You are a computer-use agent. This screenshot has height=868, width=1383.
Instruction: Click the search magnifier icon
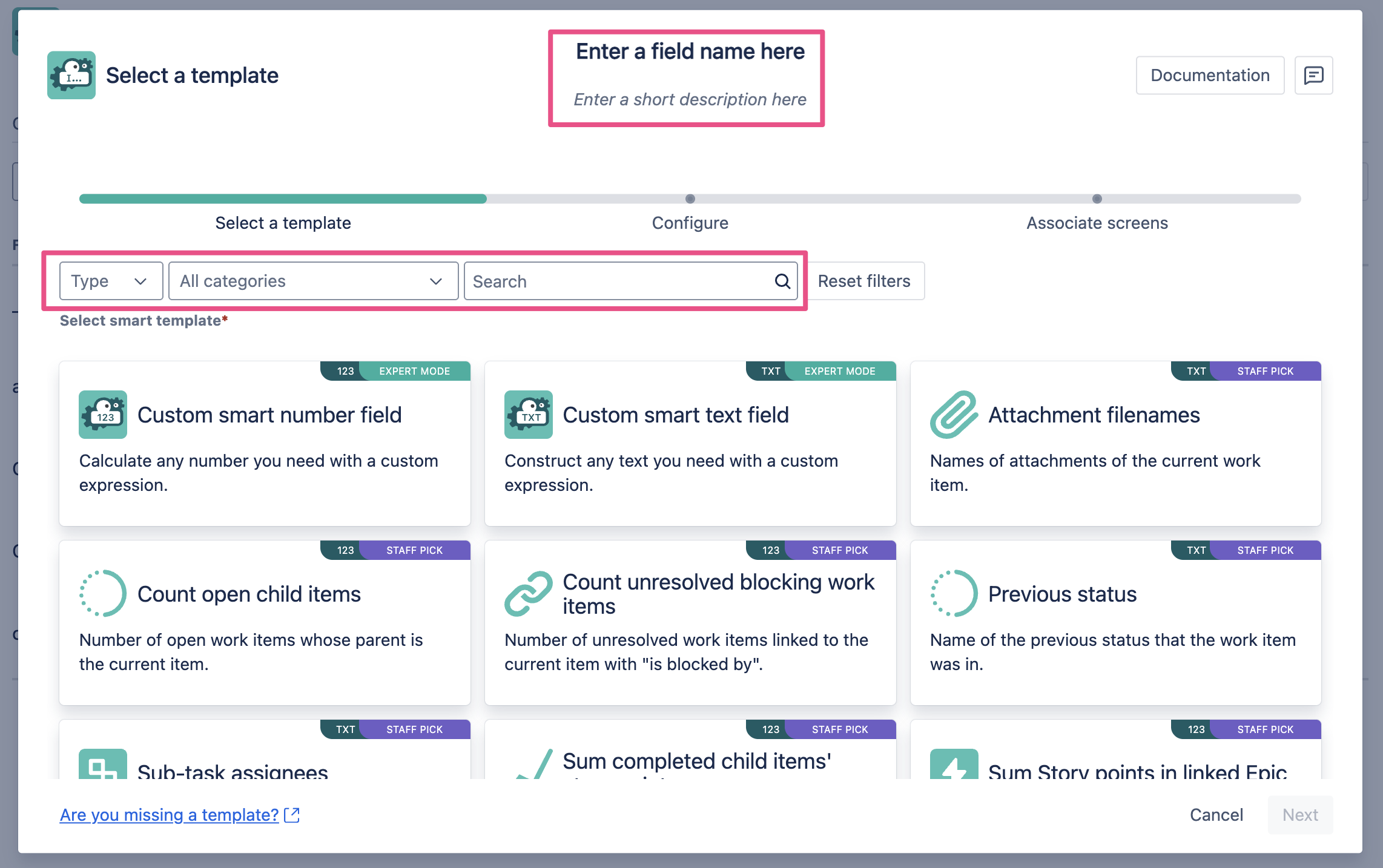[x=782, y=281]
